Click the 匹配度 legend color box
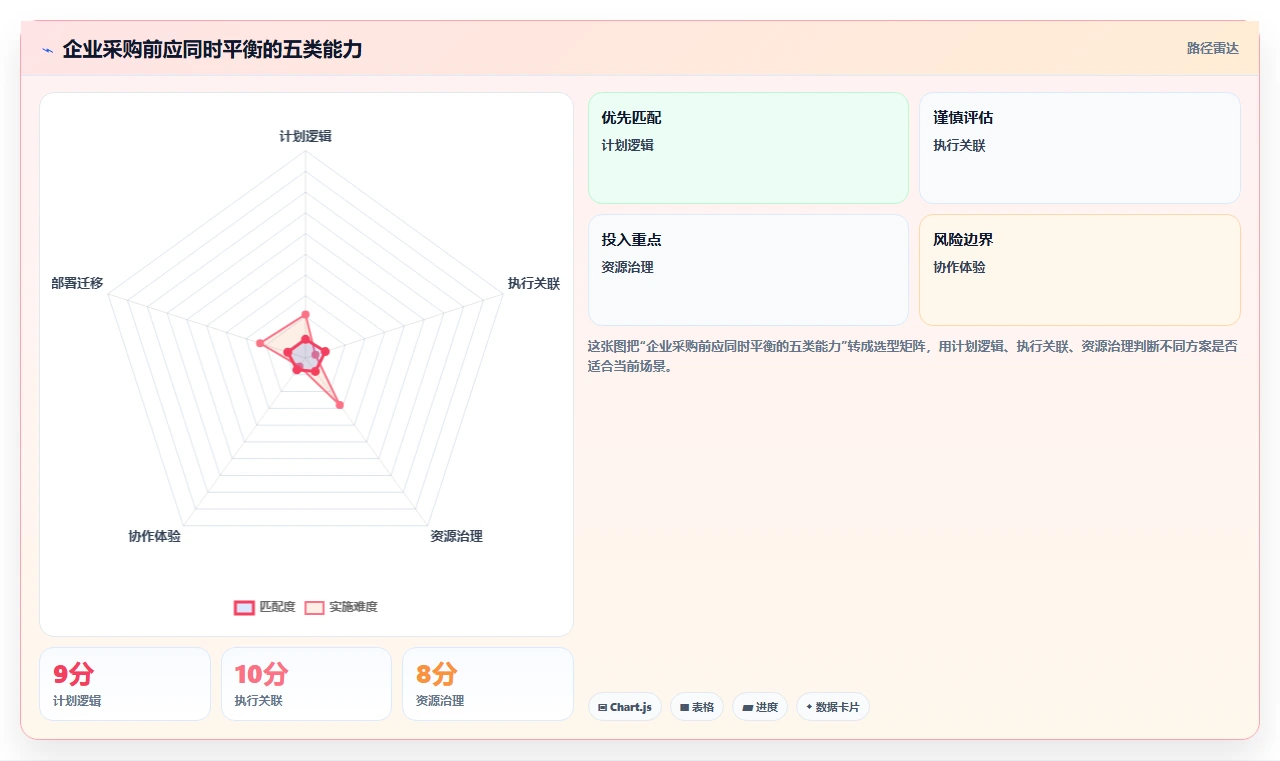1280x761 pixels. click(x=244, y=607)
